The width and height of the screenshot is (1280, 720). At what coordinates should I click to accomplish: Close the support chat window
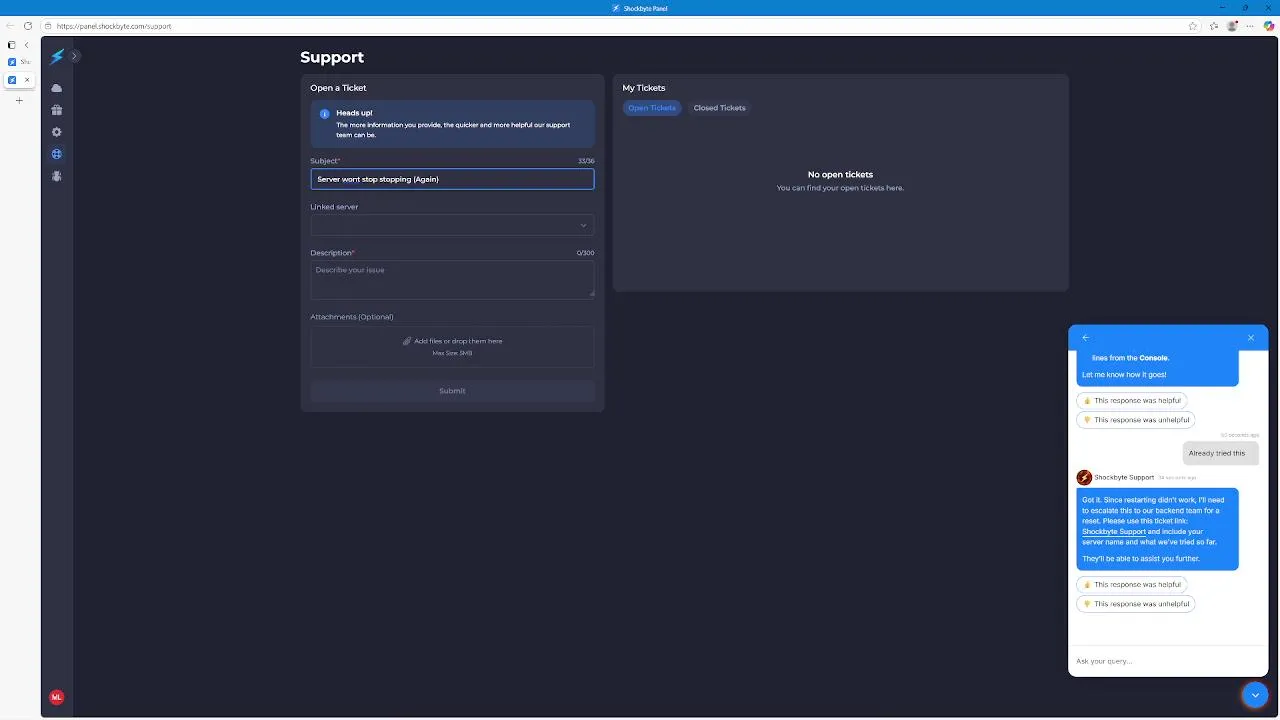pyautogui.click(x=1251, y=338)
